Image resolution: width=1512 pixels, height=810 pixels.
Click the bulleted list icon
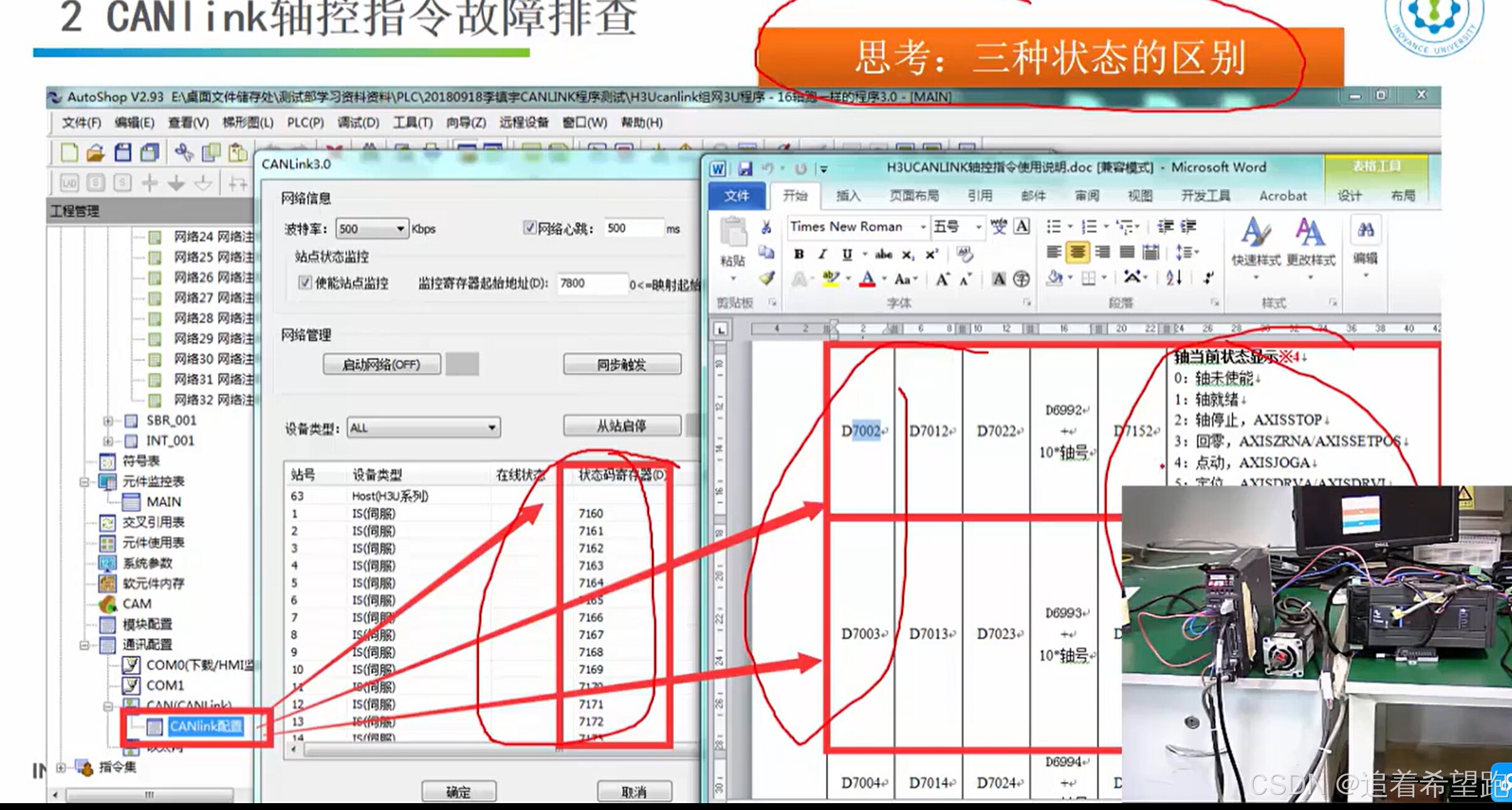(x=1054, y=227)
